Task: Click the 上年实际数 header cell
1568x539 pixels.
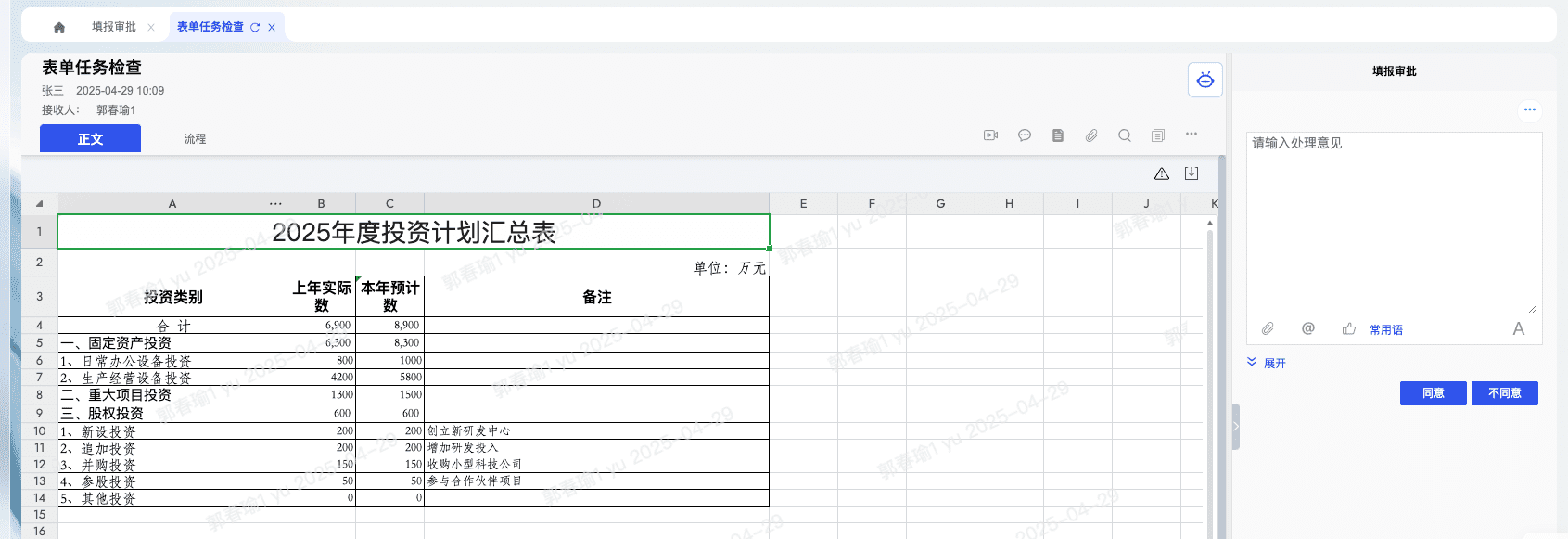Action: 321,297
